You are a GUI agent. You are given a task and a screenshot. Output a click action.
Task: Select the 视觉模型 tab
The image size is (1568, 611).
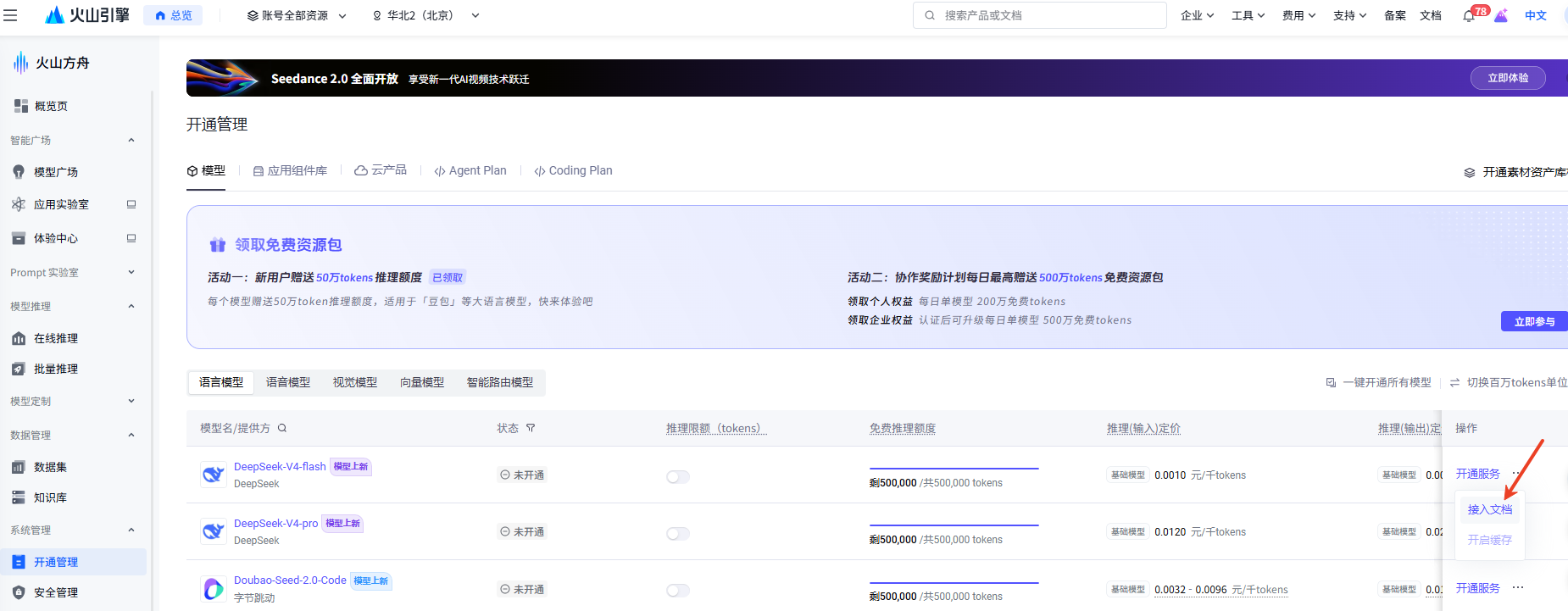pos(355,382)
